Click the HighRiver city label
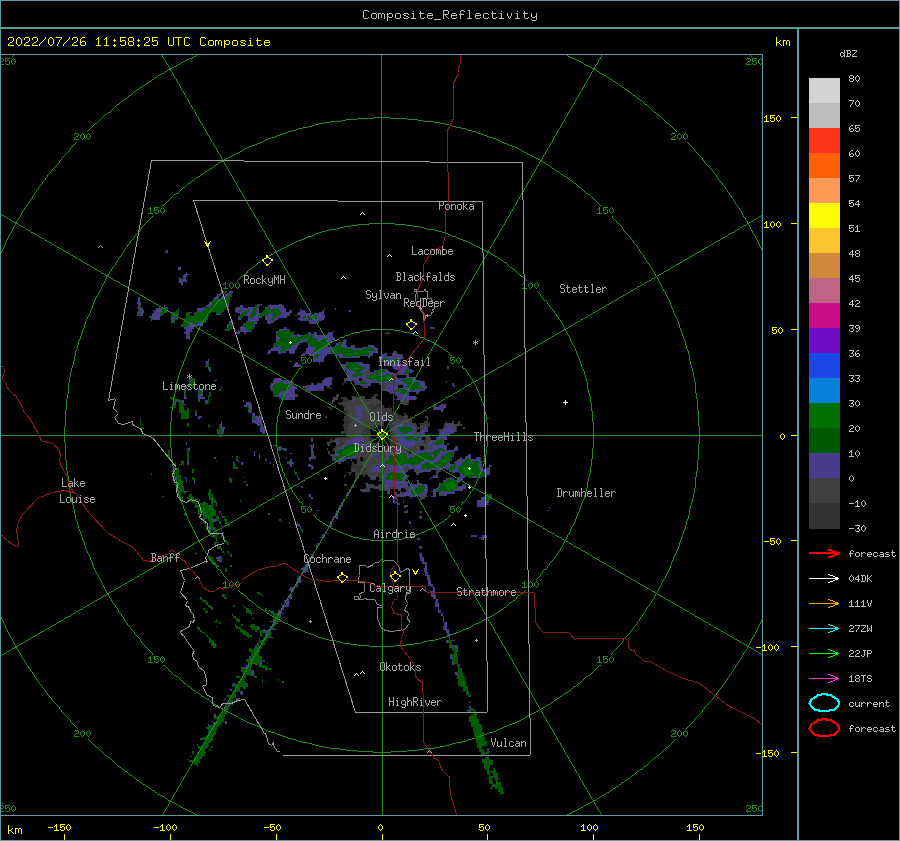 point(415,702)
